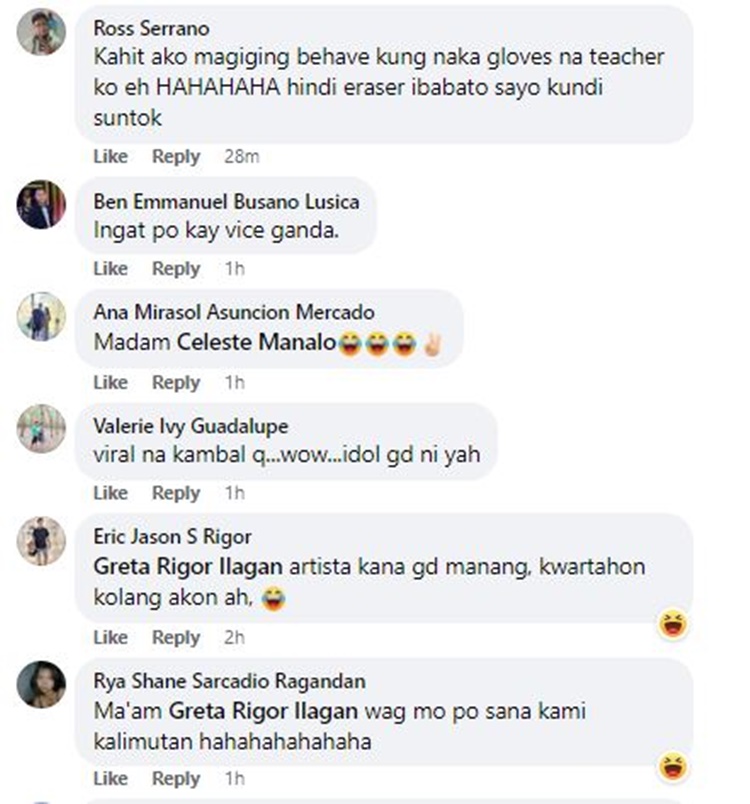Click Greta Rigor Ilagan mention in Rya's comment
This screenshot has width=750, height=804.
pyautogui.click(x=263, y=712)
